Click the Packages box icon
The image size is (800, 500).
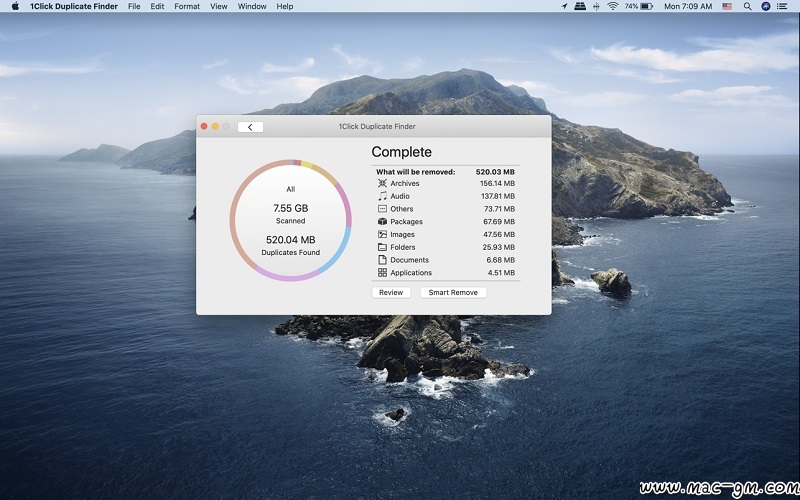(x=382, y=221)
